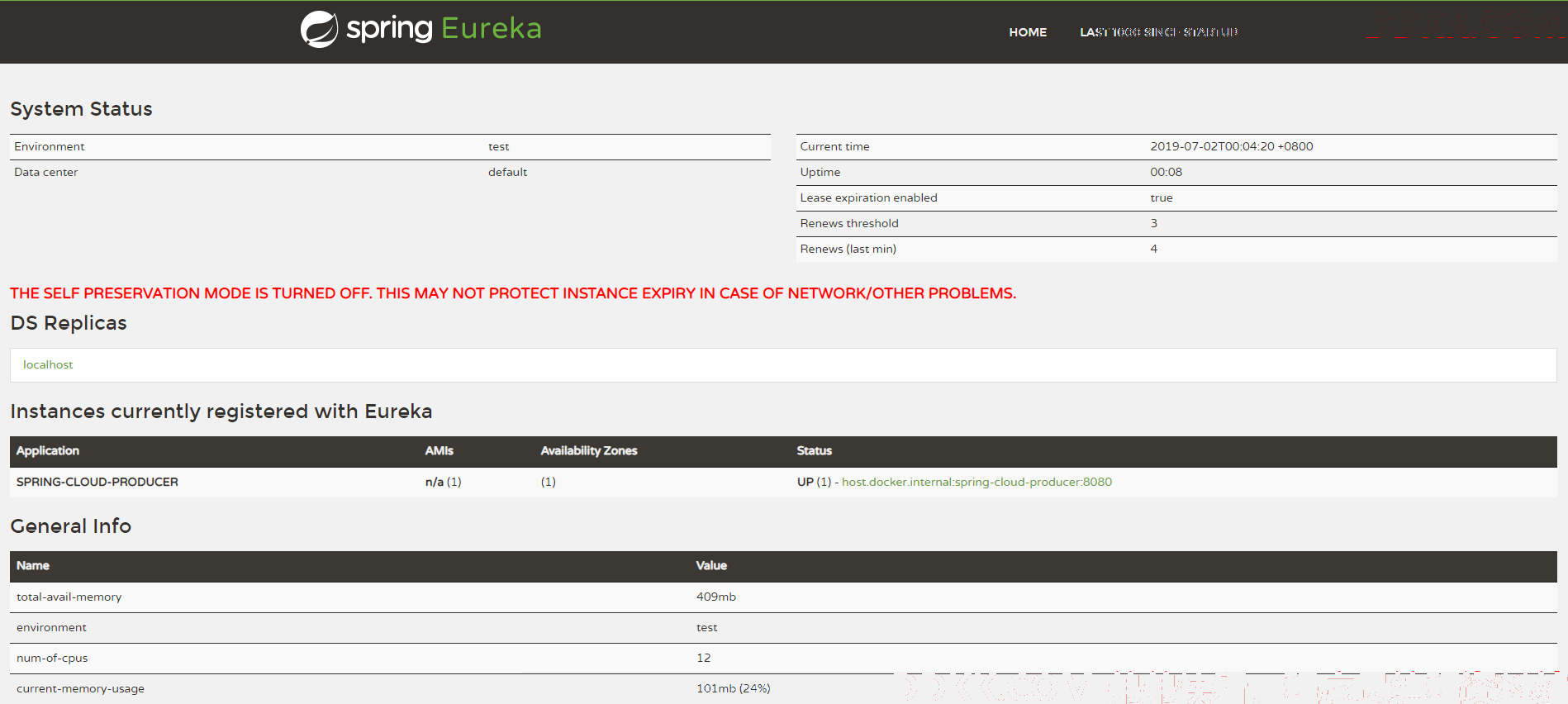The image size is (1568, 704).
Task: Select the 409mb memory value
Action: tap(716, 597)
